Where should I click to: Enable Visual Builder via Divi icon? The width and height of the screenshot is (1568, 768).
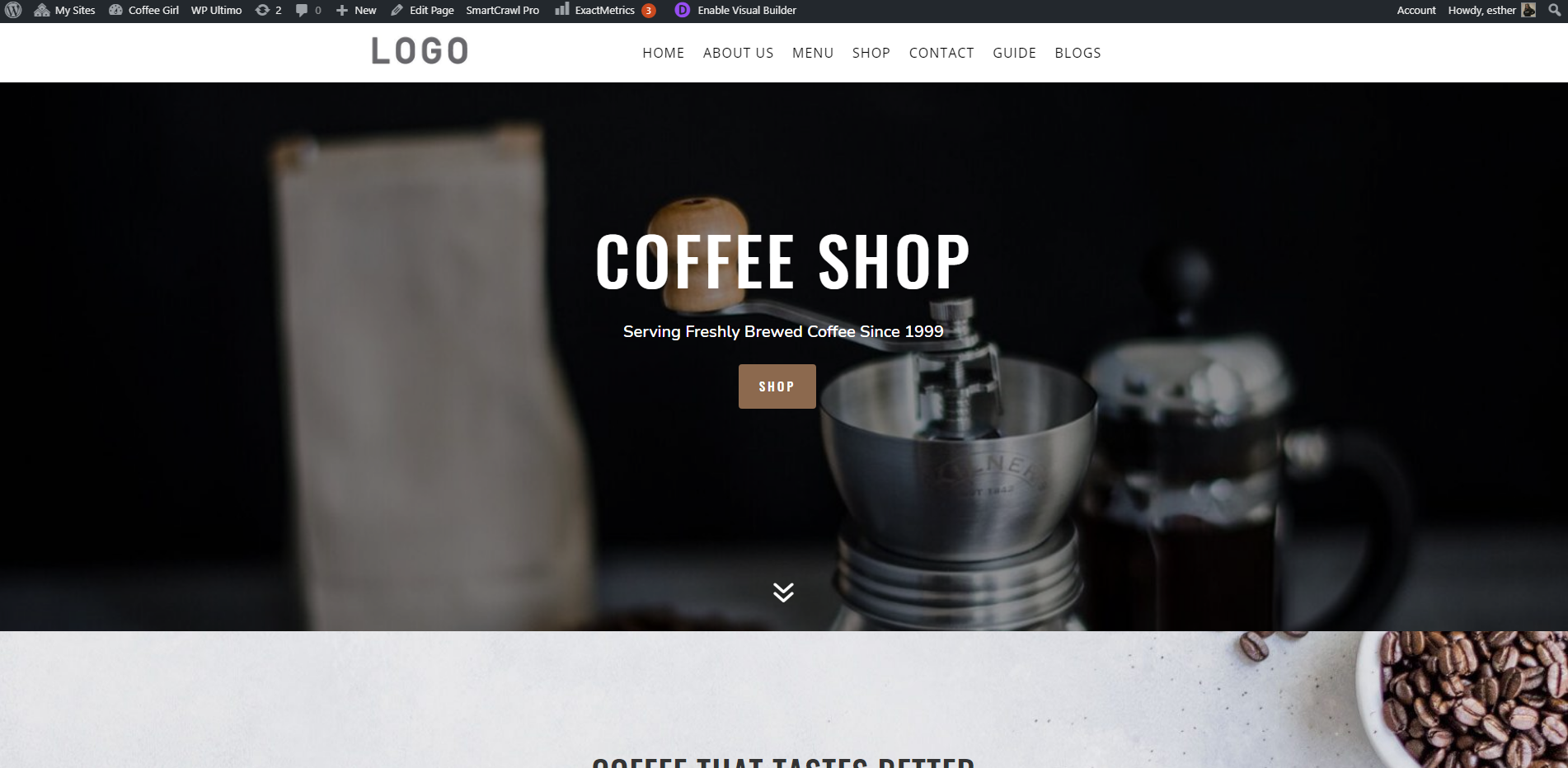click(683, 11)
